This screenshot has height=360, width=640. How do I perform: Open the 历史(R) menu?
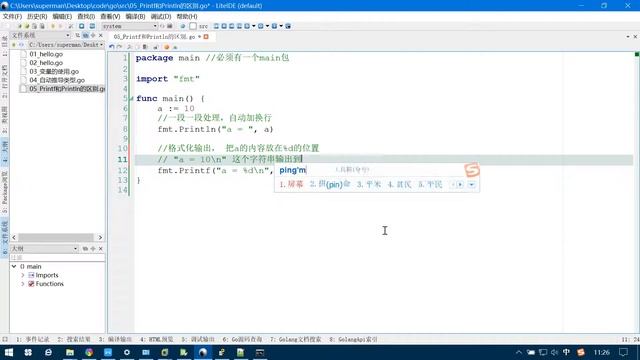tap(37, 16)
